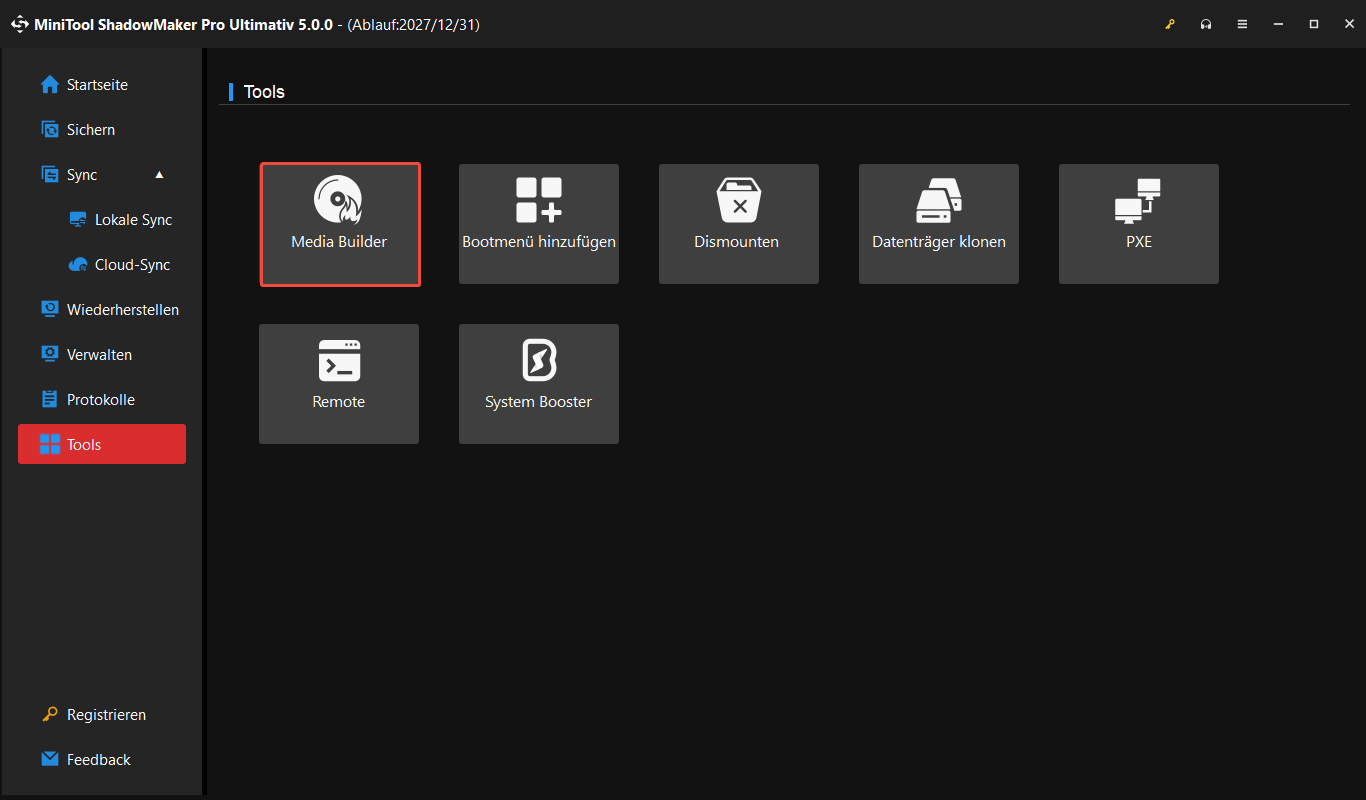Click the key icon in title bar
Image resolution: width=1366 pixels, height=800 pixels.
click(x=1170, y=24)
